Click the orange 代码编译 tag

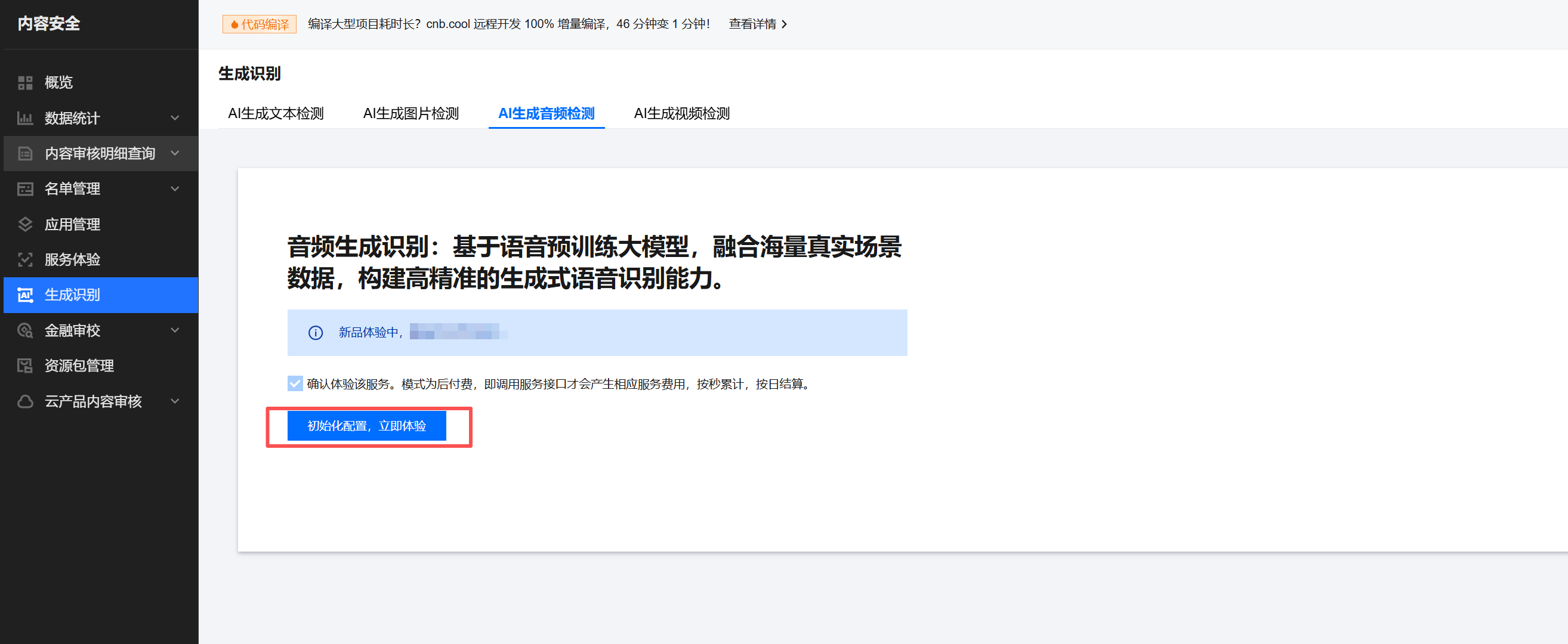click(260, 24)
